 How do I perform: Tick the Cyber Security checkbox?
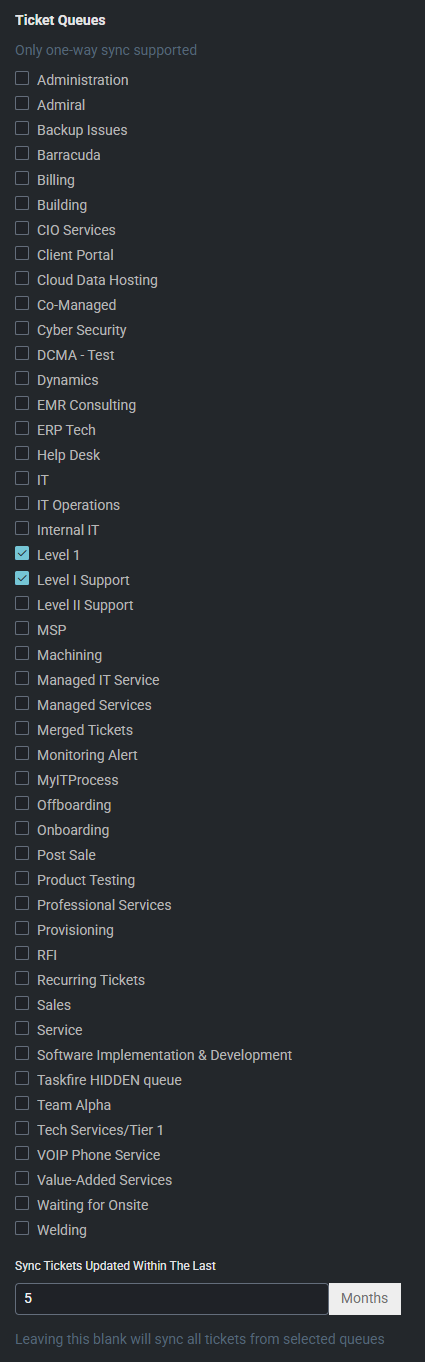click(22, 328)
